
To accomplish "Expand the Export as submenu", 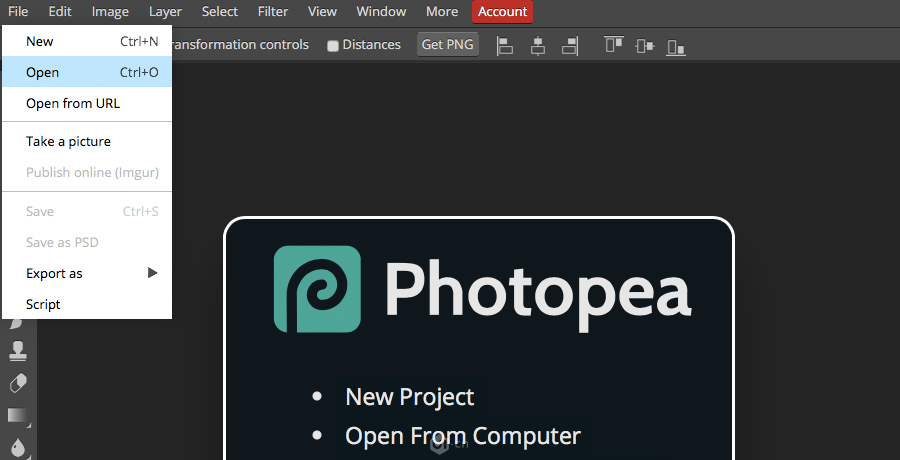I will [87, 273].
